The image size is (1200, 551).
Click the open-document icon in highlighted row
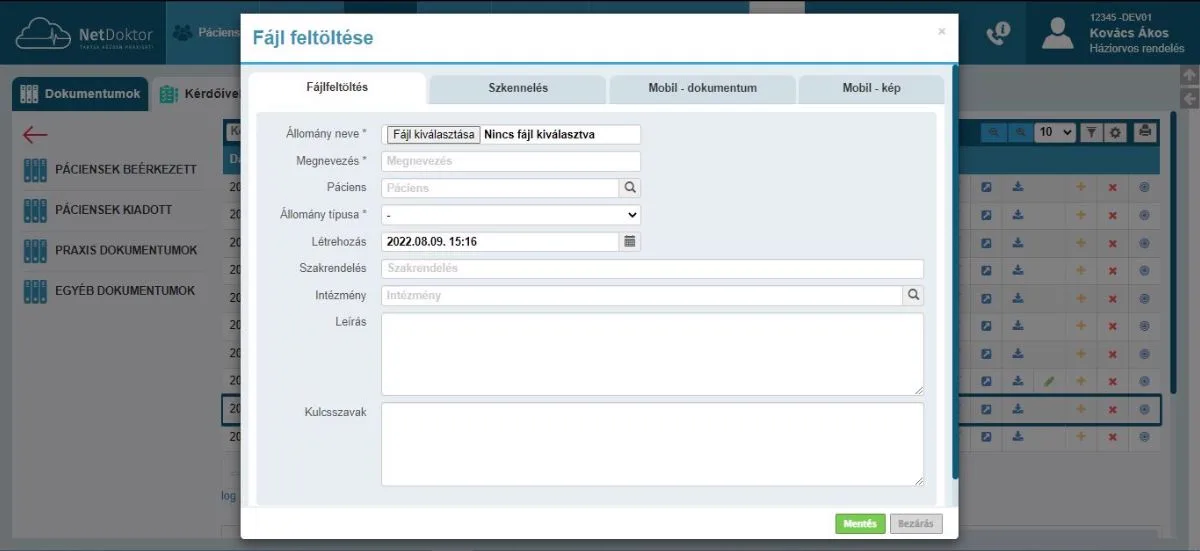click(986, 409)
